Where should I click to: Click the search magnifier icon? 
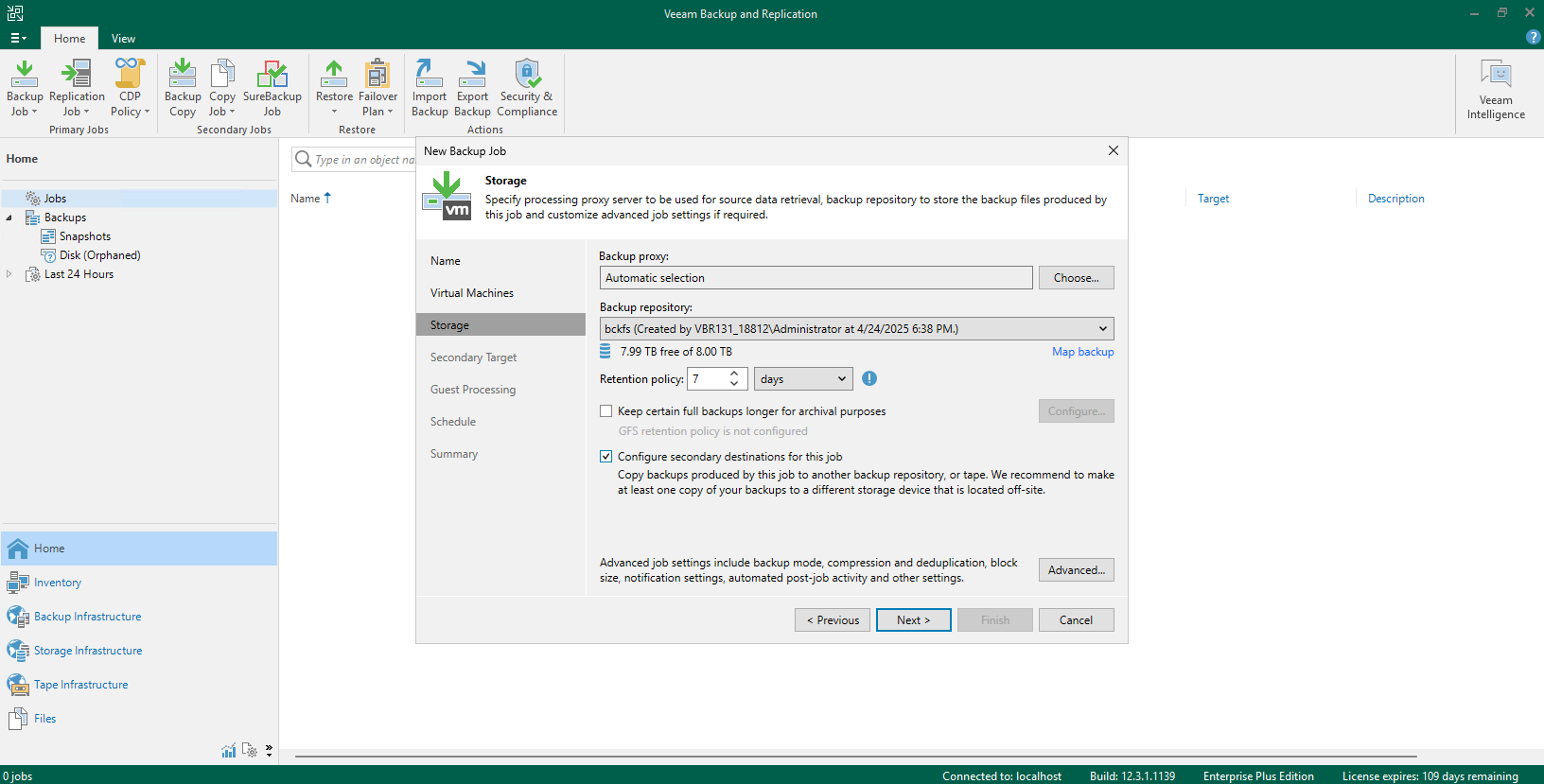click(304, 159)
